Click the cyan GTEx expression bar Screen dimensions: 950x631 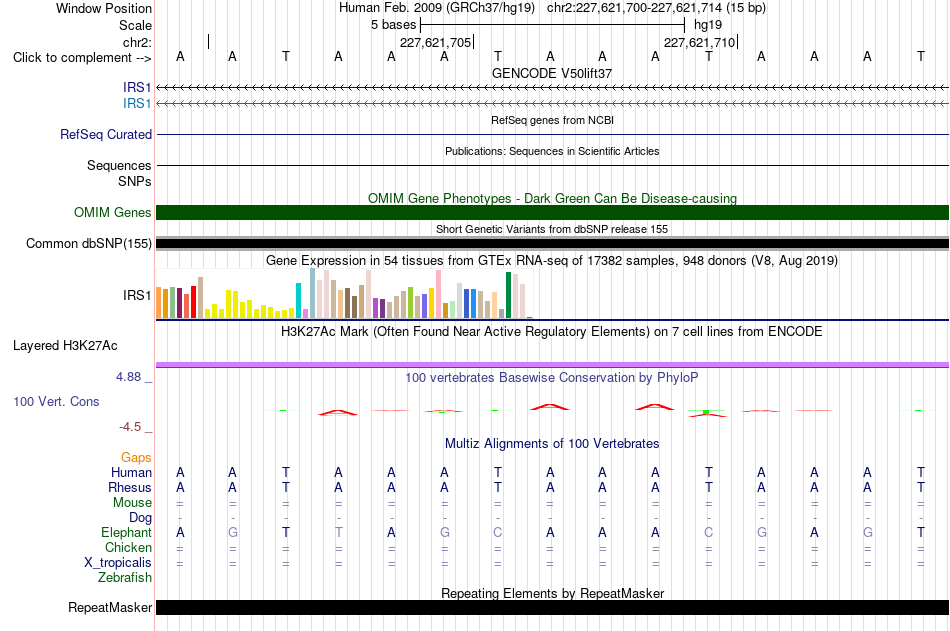click(298, 301)
